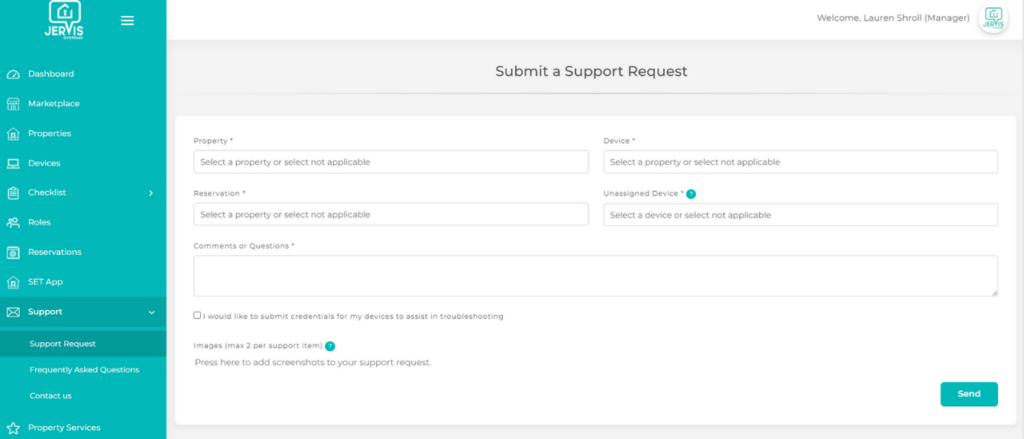Click the Properties house icon
This screenshot has height=439, width=1024.
point(13,134)
